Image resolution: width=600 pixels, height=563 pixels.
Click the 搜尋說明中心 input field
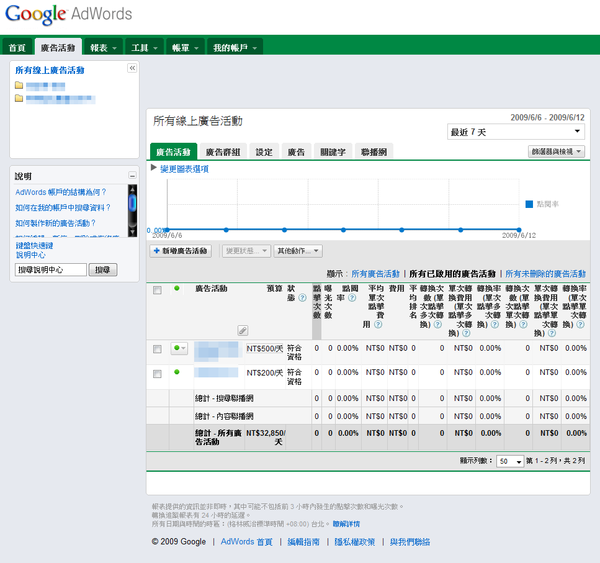pos(51,269)
